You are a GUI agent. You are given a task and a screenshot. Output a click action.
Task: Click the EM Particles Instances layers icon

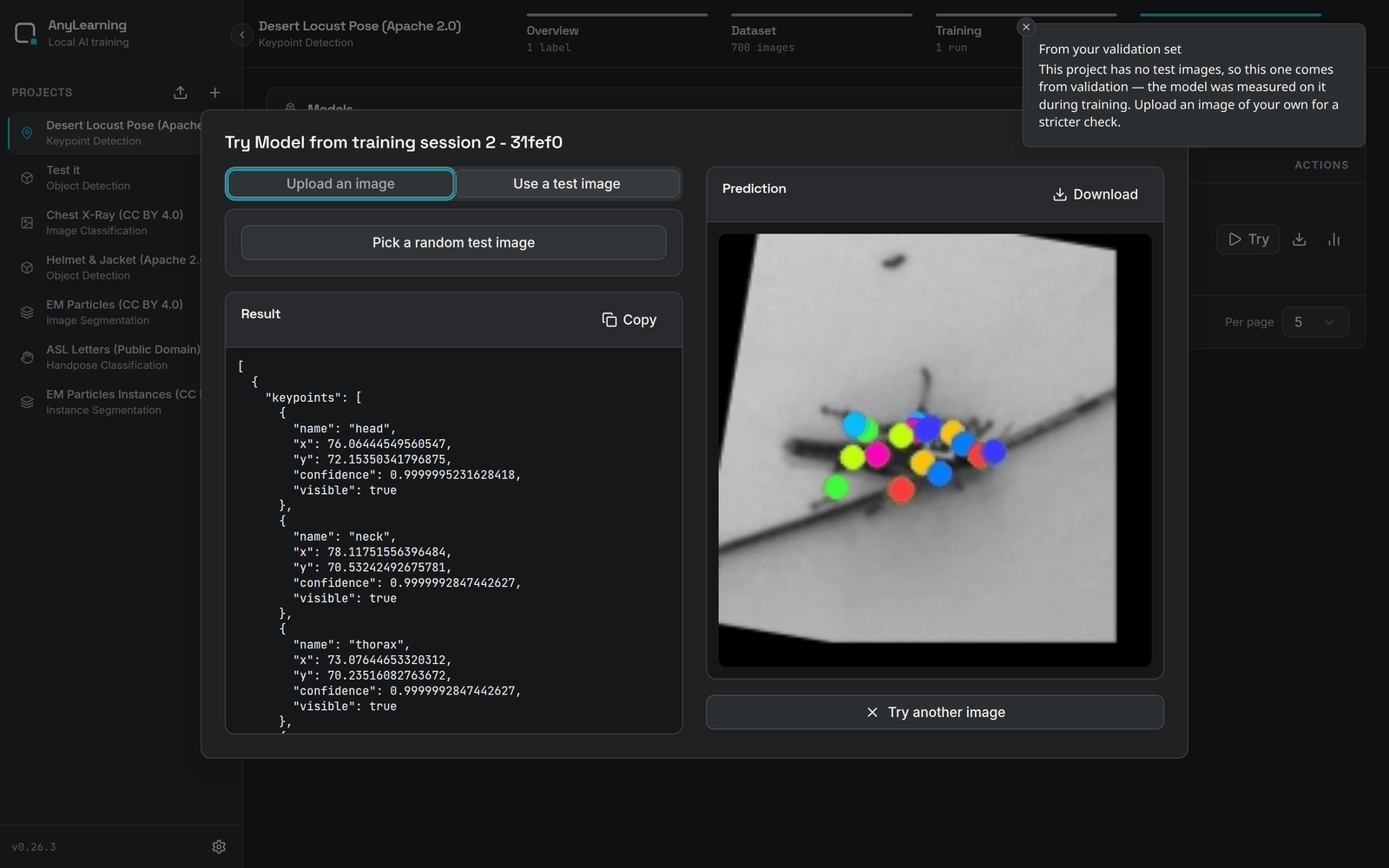click(x=27, y=402)
